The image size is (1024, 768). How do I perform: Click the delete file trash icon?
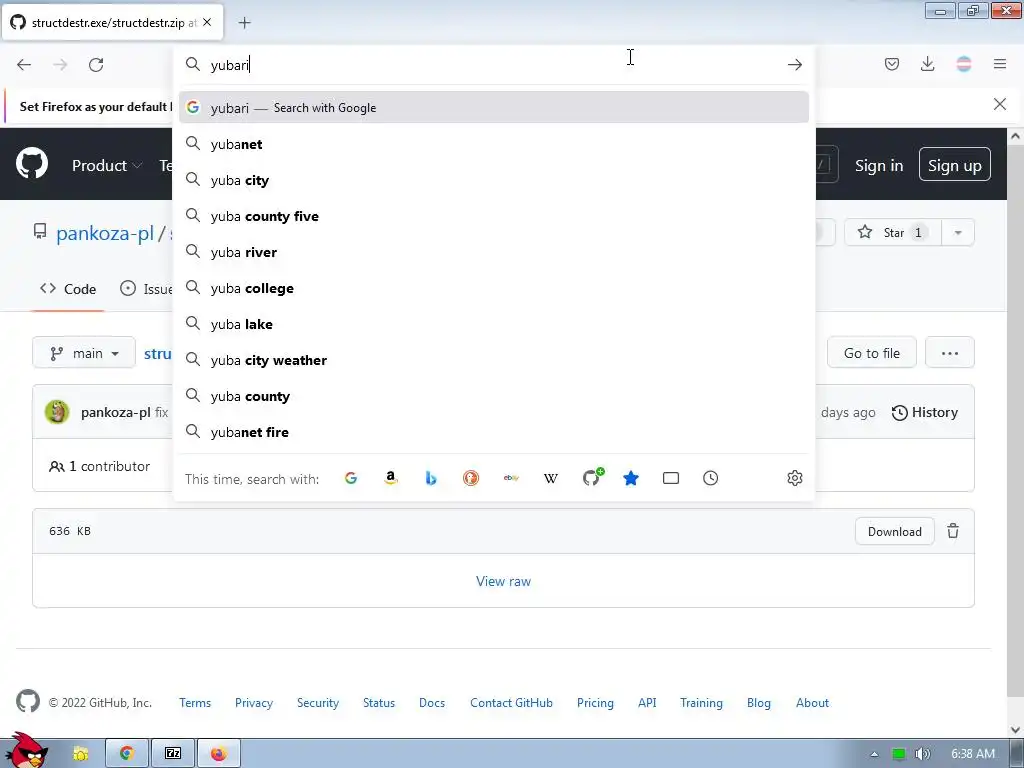pyautogui.click(x=953, y=531)
